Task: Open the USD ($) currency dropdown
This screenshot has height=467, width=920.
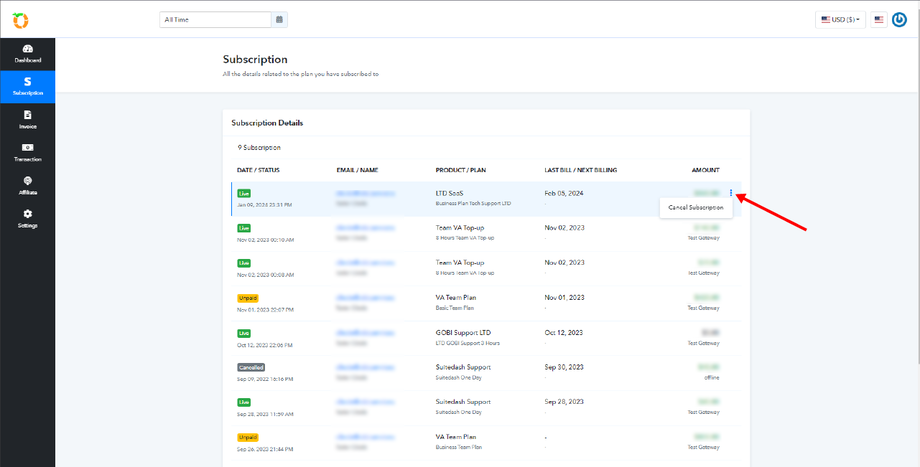Action: [841, 19]
